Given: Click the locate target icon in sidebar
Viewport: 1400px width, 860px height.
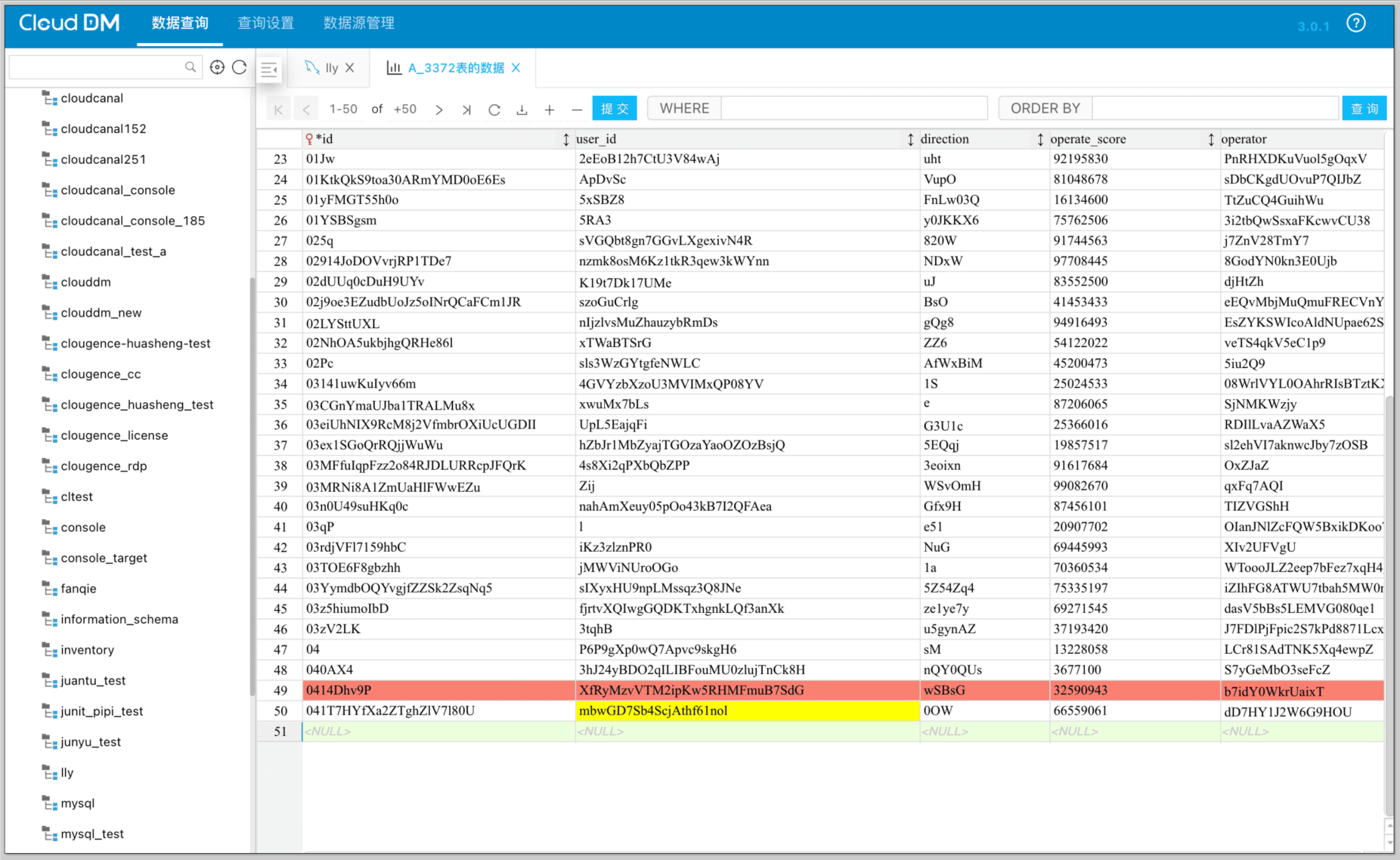Looking at the screenshot, I should click(217, 67).
